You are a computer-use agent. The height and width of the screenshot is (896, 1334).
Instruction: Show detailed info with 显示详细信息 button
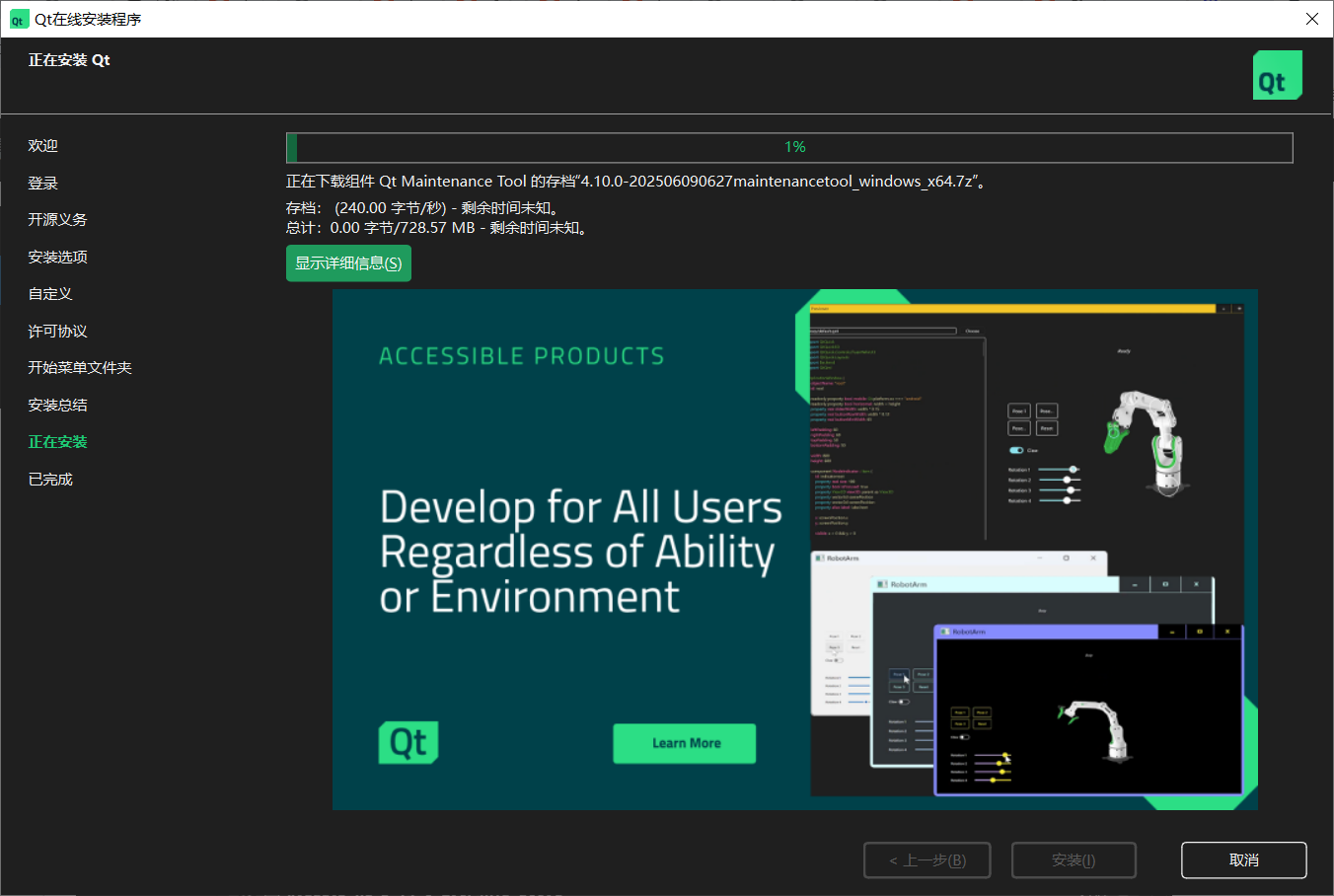(348, 263)
